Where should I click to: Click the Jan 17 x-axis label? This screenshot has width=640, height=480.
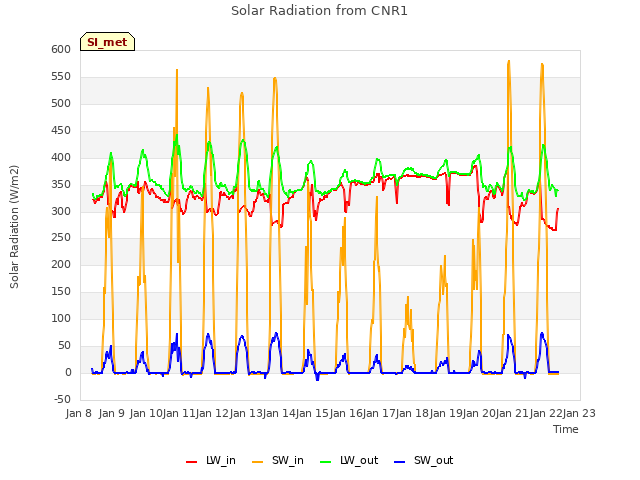click(379, 413)
